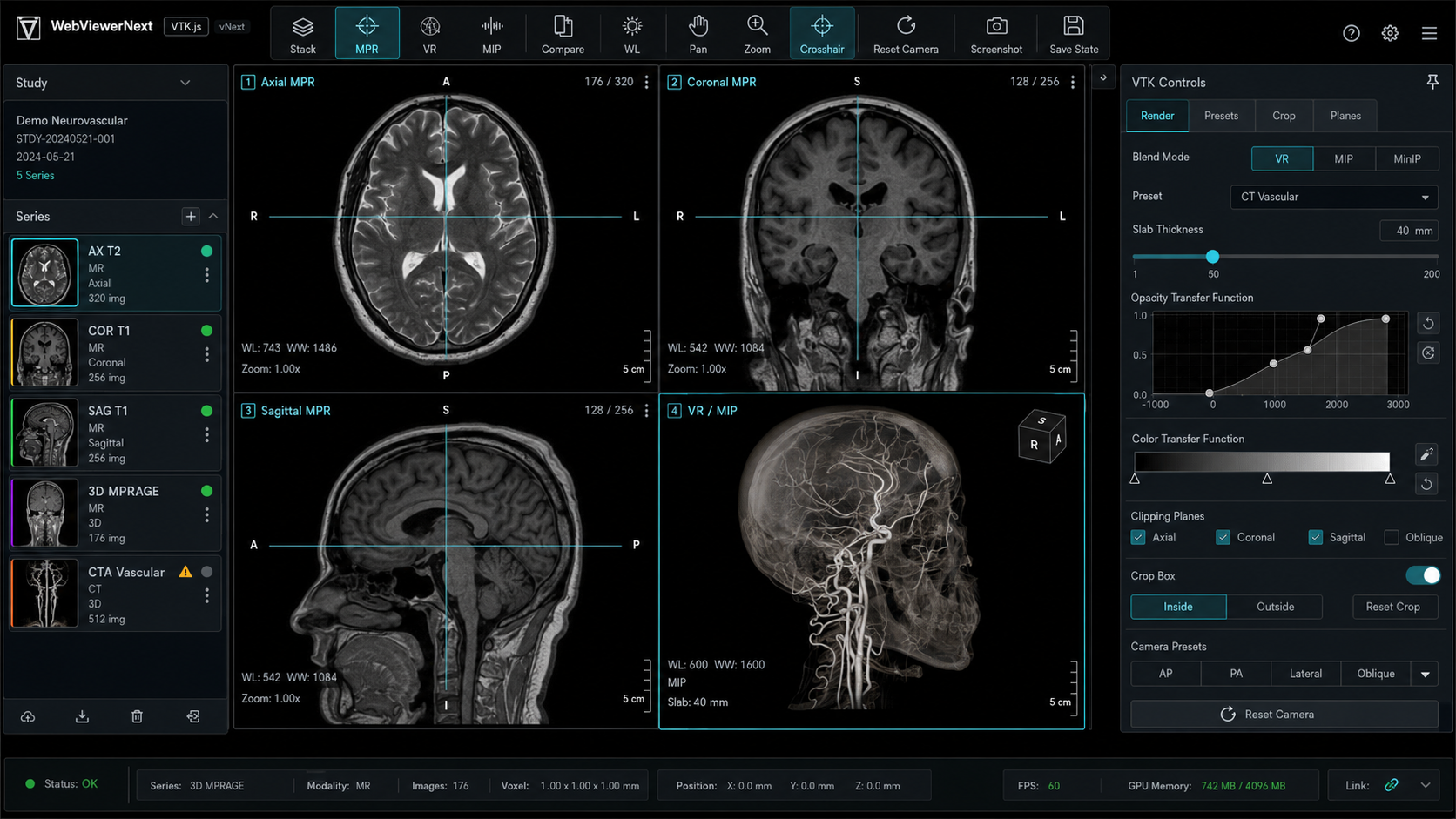Click the download icon below the series list
This screenshot has height=819, width=1456.
click(x=82, y=716)
